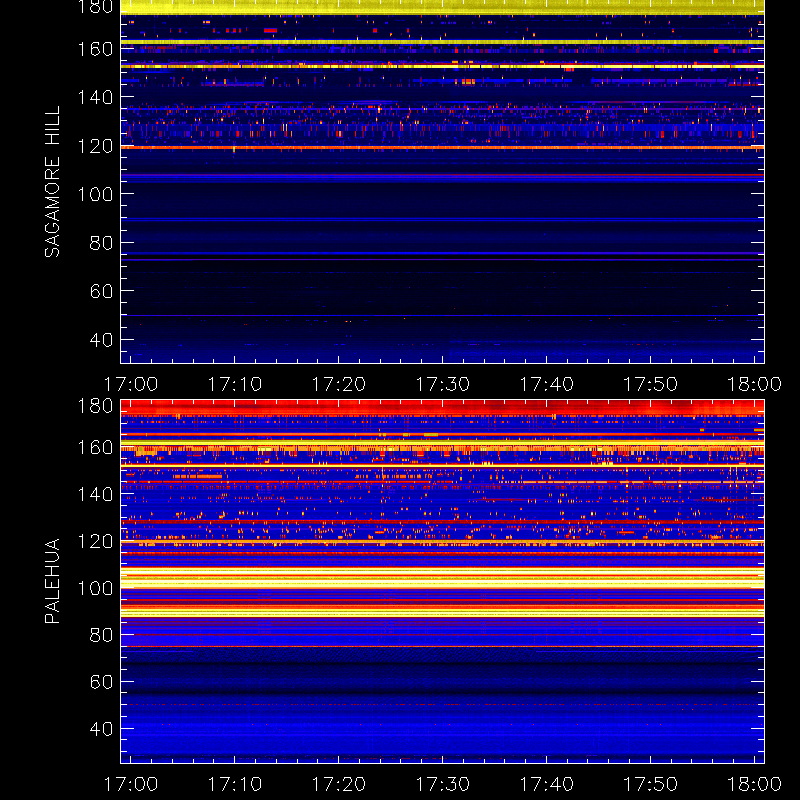Select the 60 tick label on Sagamore Hill axis

(x=101, y=291)
